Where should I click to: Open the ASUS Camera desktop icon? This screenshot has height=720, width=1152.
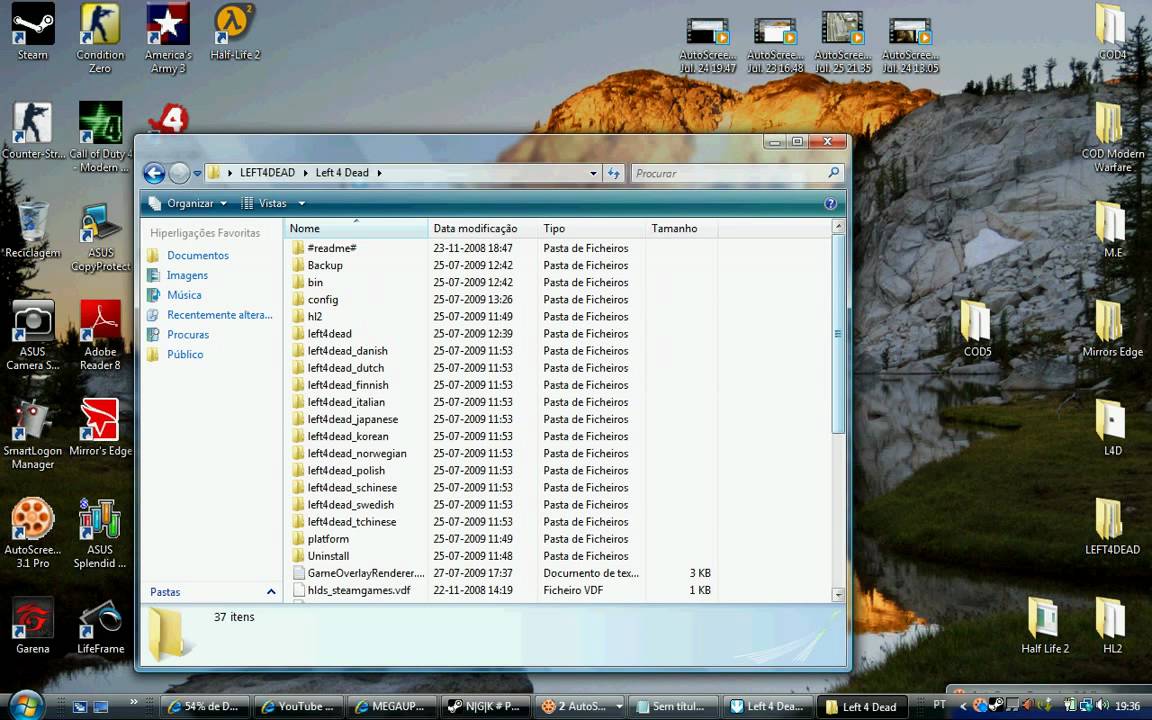32,336
